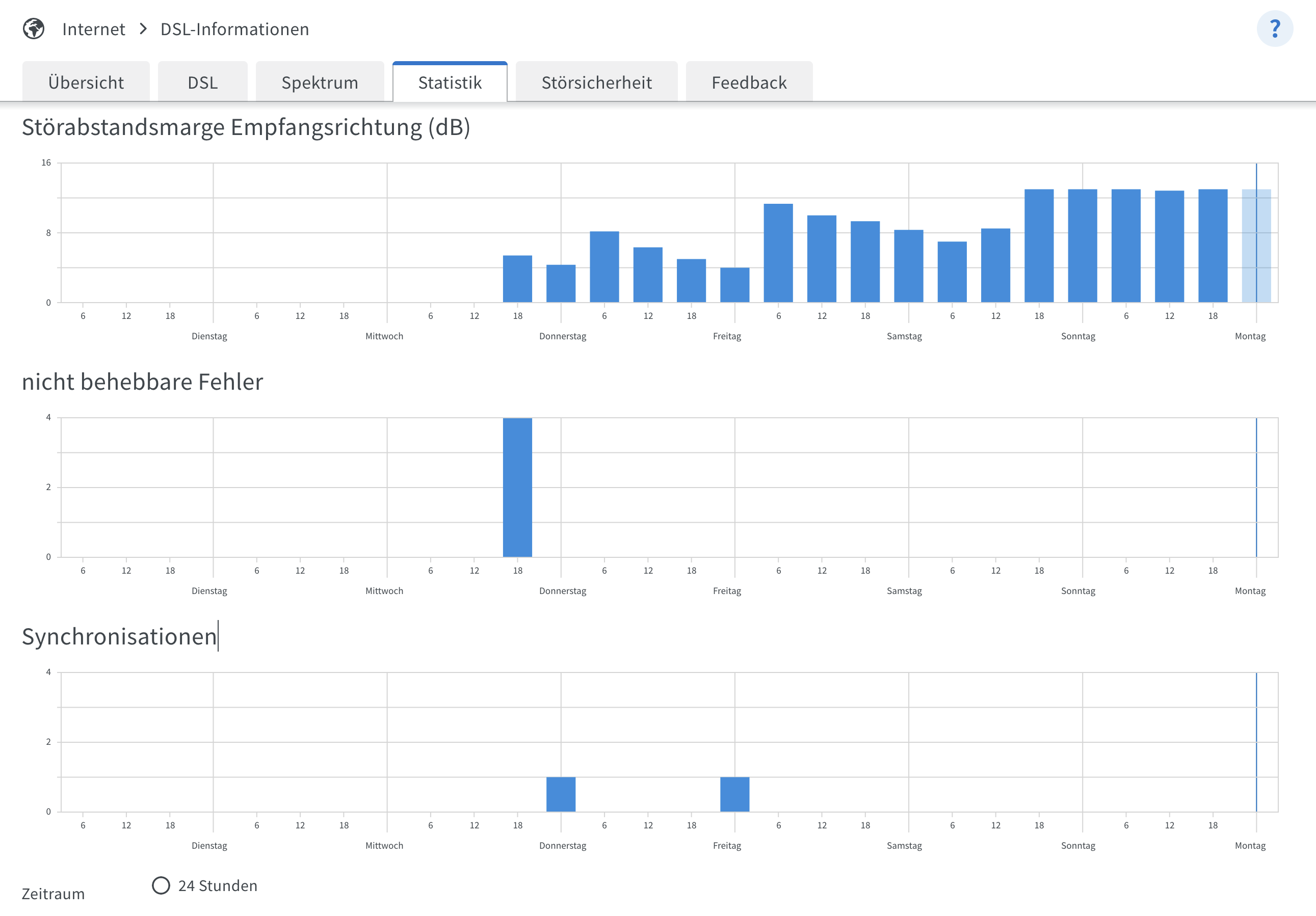Open the Internet breadcrumb link

(x=93, y=29)
